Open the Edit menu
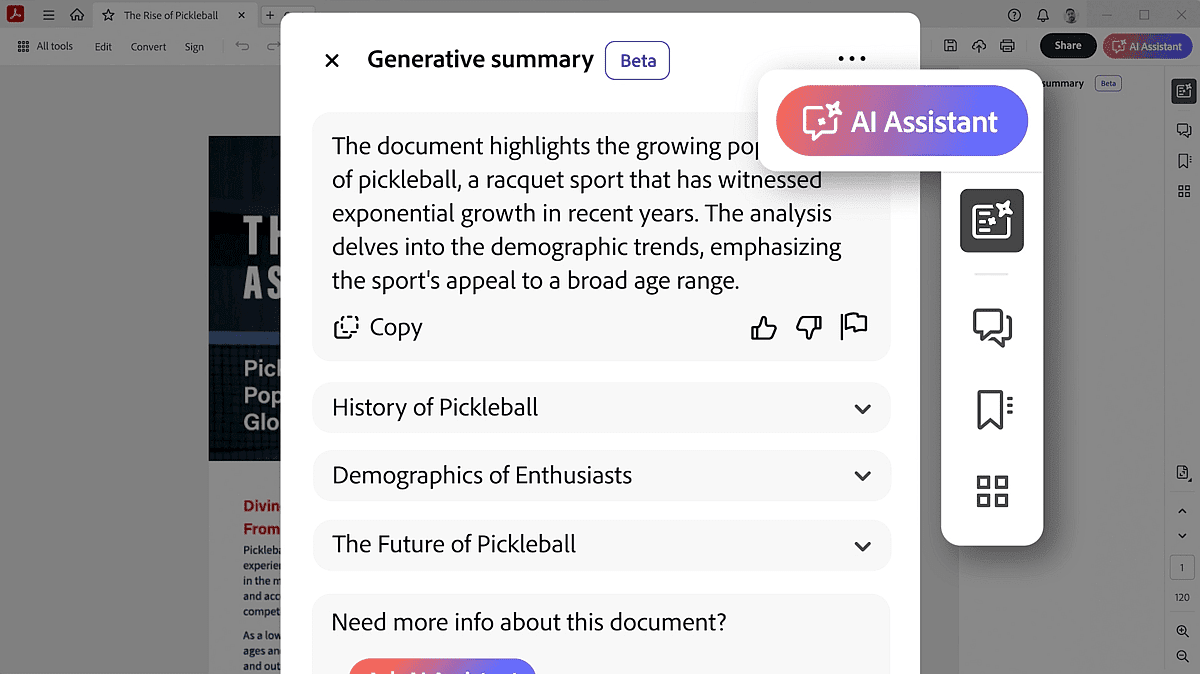The image size is (1200, 674). pyautogui.click(x=103, y=46)
